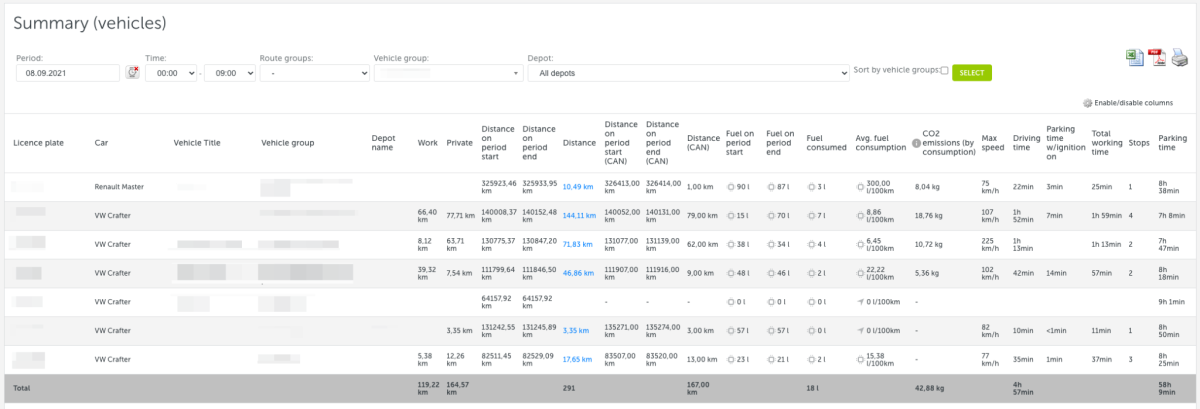Open the end time 09:00 dropdown

229,73
